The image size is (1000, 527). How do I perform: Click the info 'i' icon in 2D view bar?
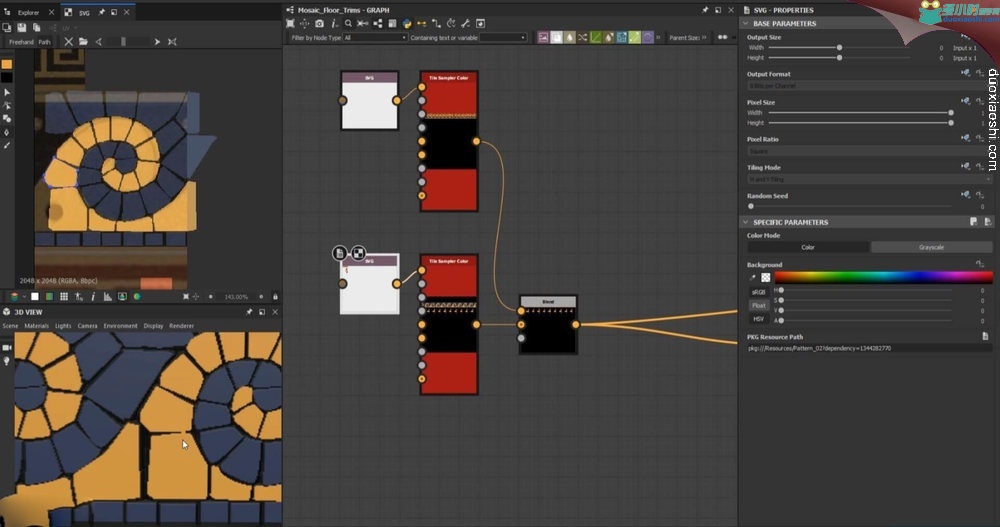[93, 297]
